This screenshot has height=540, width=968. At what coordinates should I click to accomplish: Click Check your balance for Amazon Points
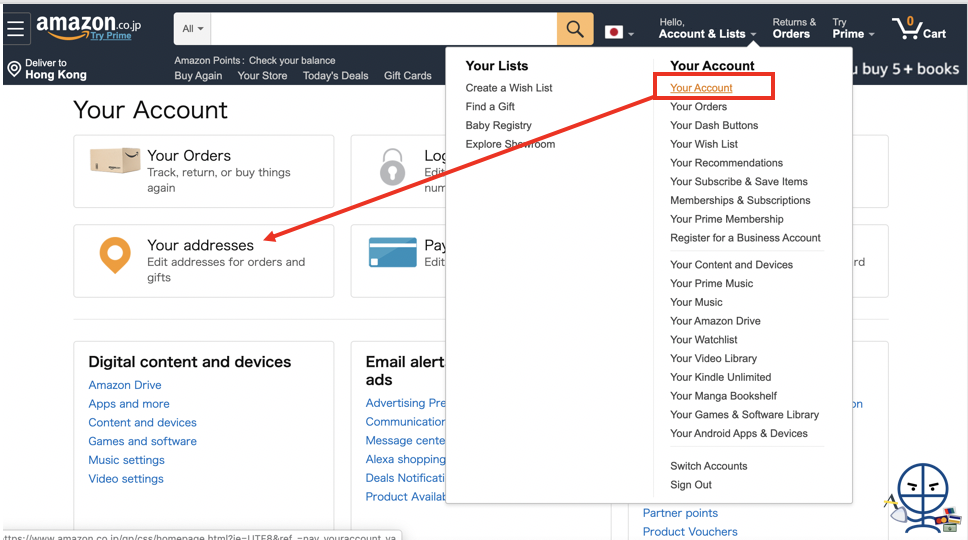292,60
